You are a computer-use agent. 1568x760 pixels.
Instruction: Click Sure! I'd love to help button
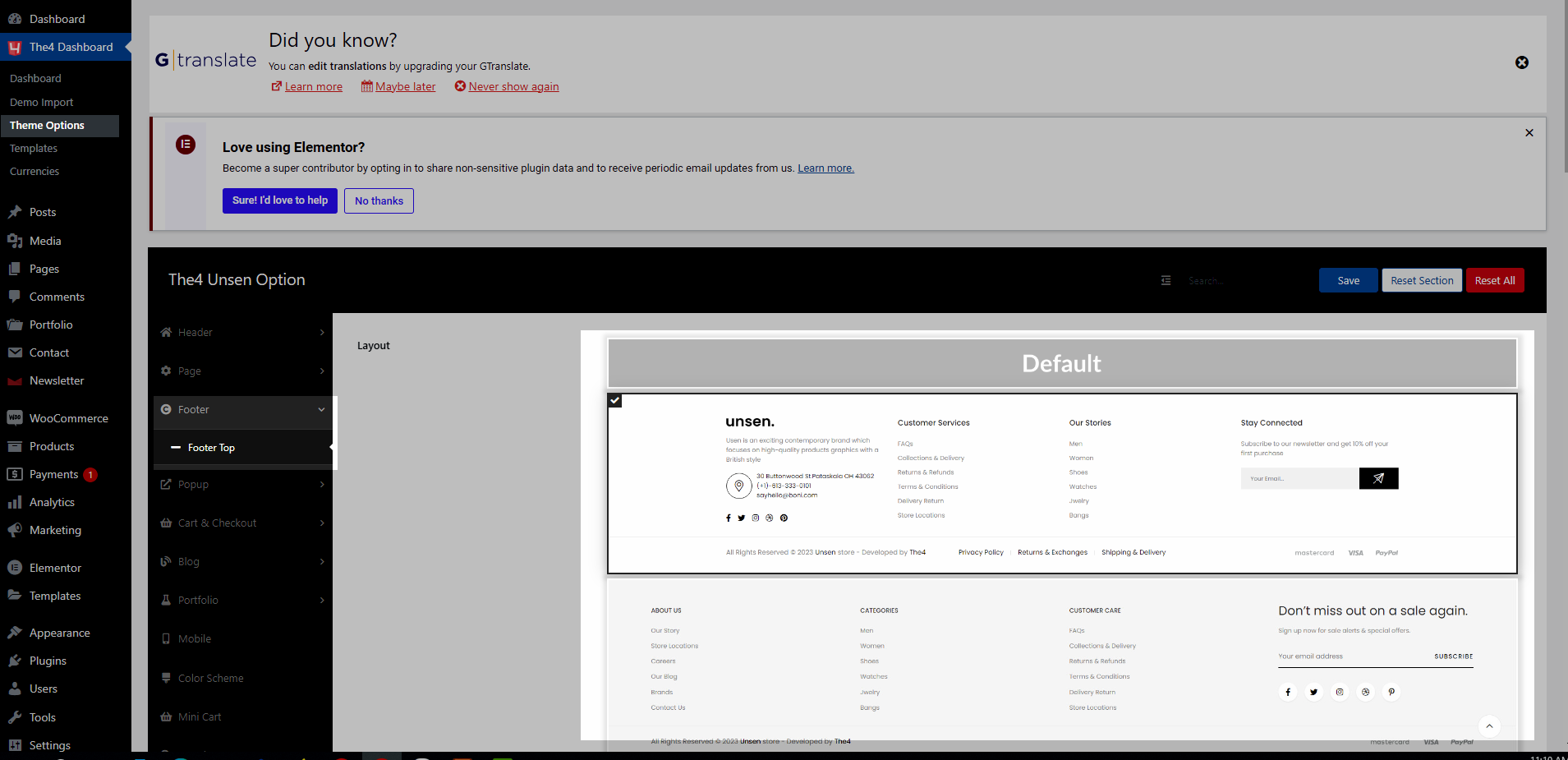tap(280, 200)
